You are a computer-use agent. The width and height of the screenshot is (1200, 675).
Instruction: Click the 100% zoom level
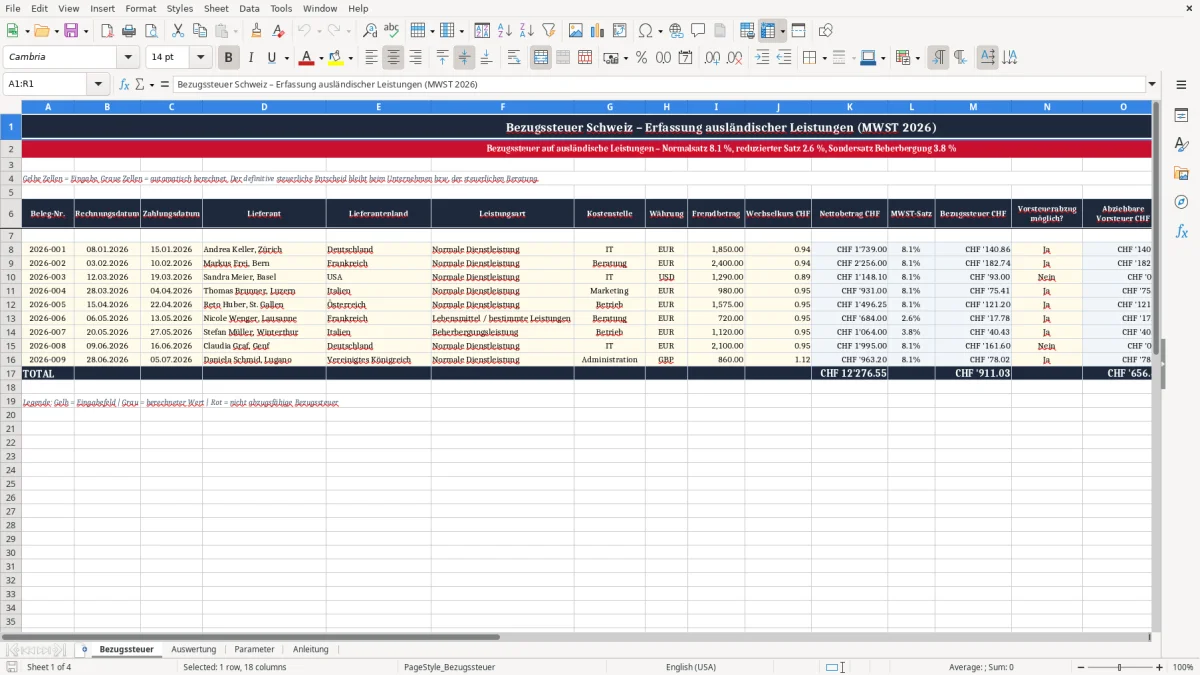point(1183,667)
